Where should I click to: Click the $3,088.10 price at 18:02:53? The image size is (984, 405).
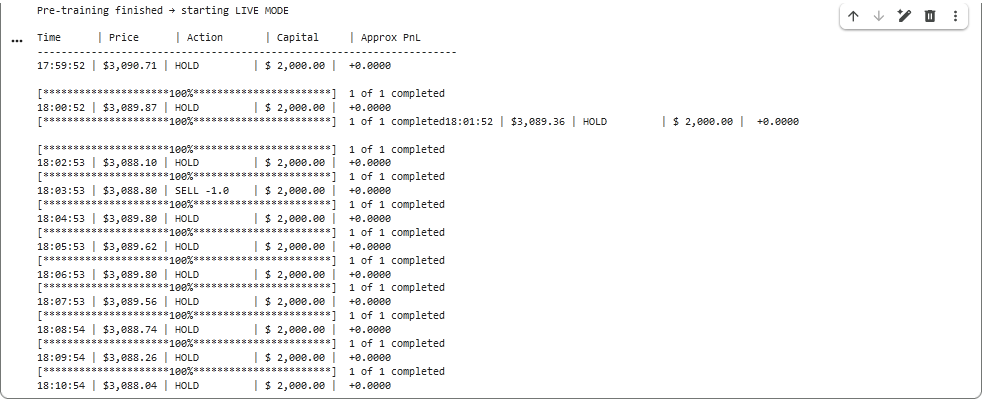pos(130,162)
